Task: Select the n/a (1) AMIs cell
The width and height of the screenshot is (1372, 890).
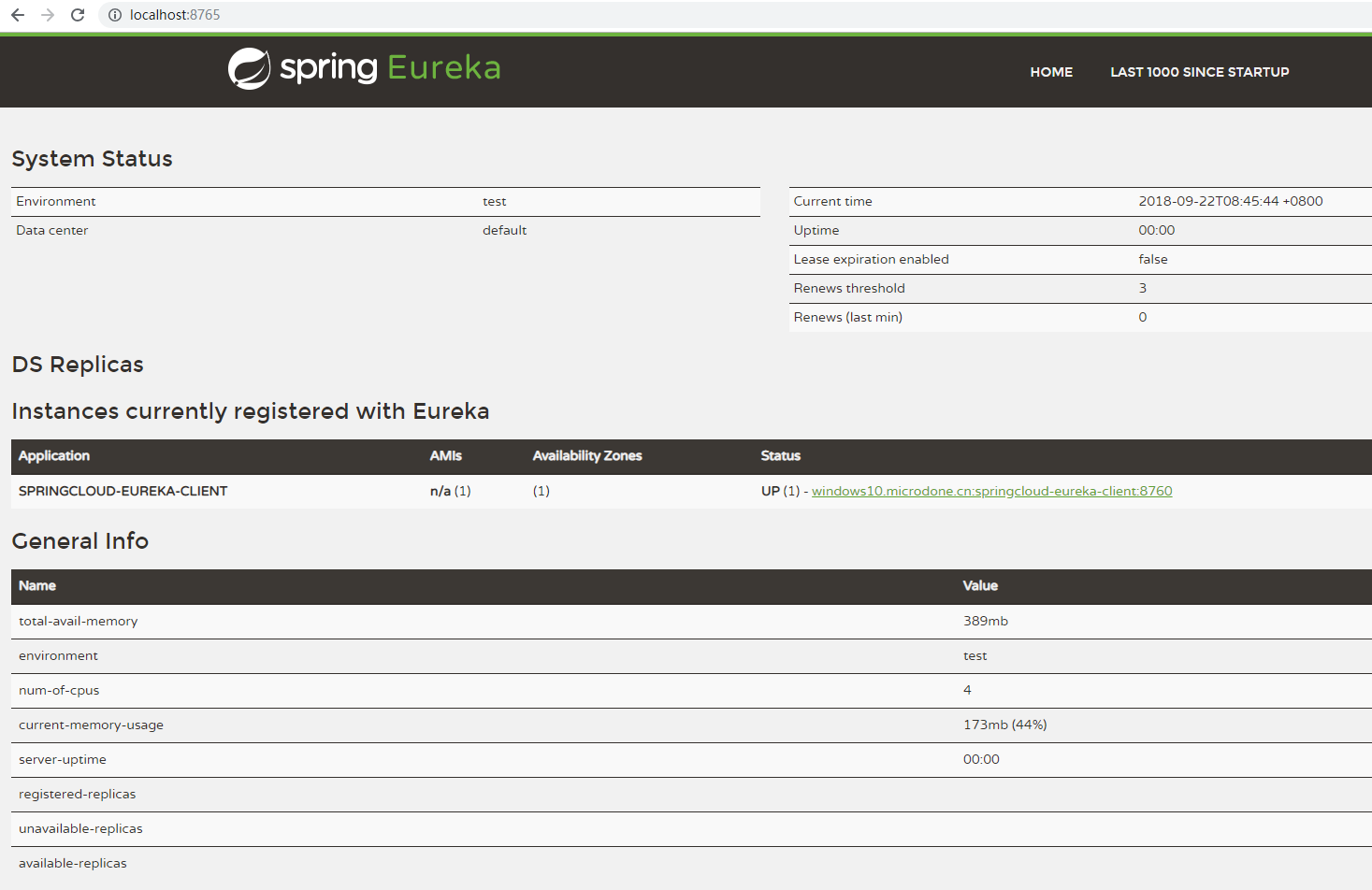Action: [x=451, y=491]
